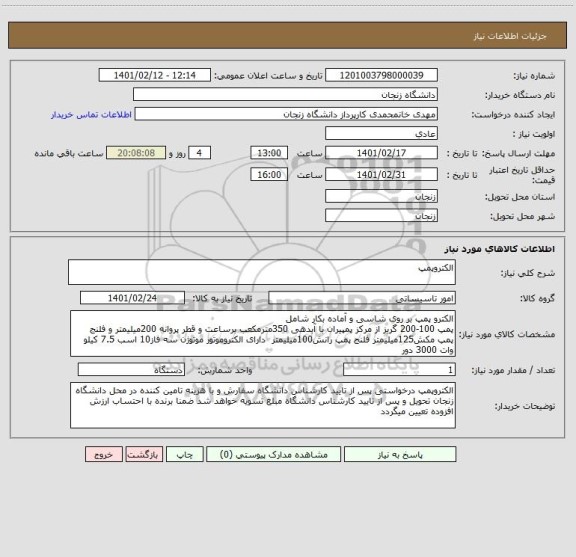Click the 'پاسخ به نیاز' button
Viewport: 576px width, 557px height.
point(400,454)
